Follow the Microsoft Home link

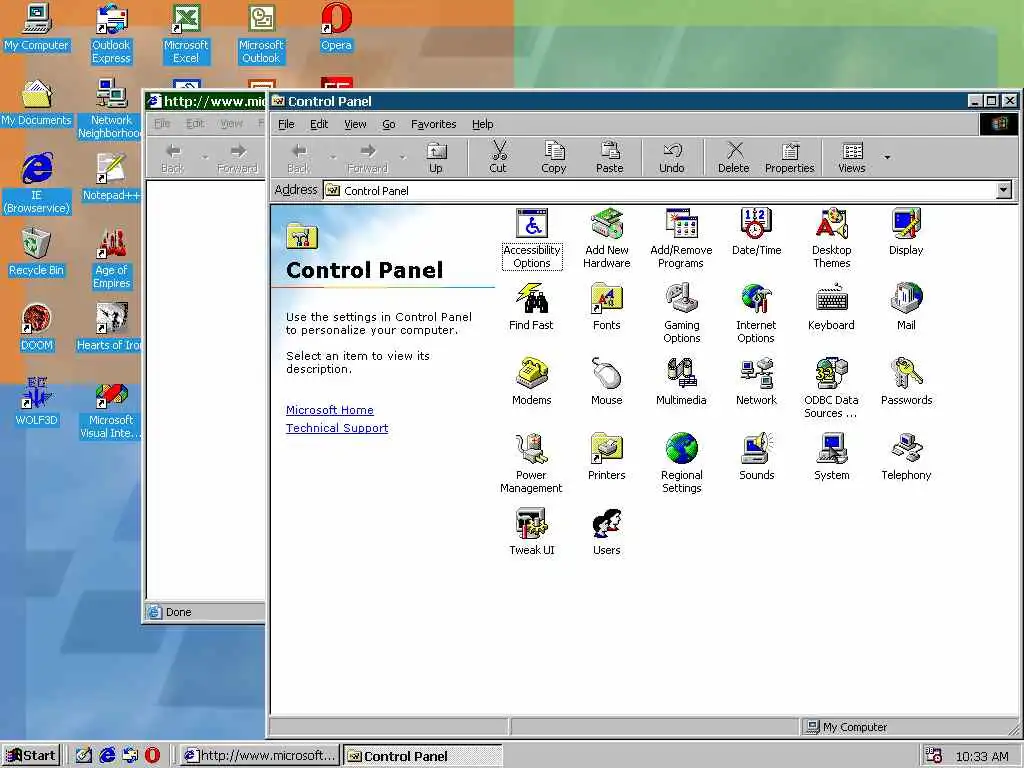330,410
